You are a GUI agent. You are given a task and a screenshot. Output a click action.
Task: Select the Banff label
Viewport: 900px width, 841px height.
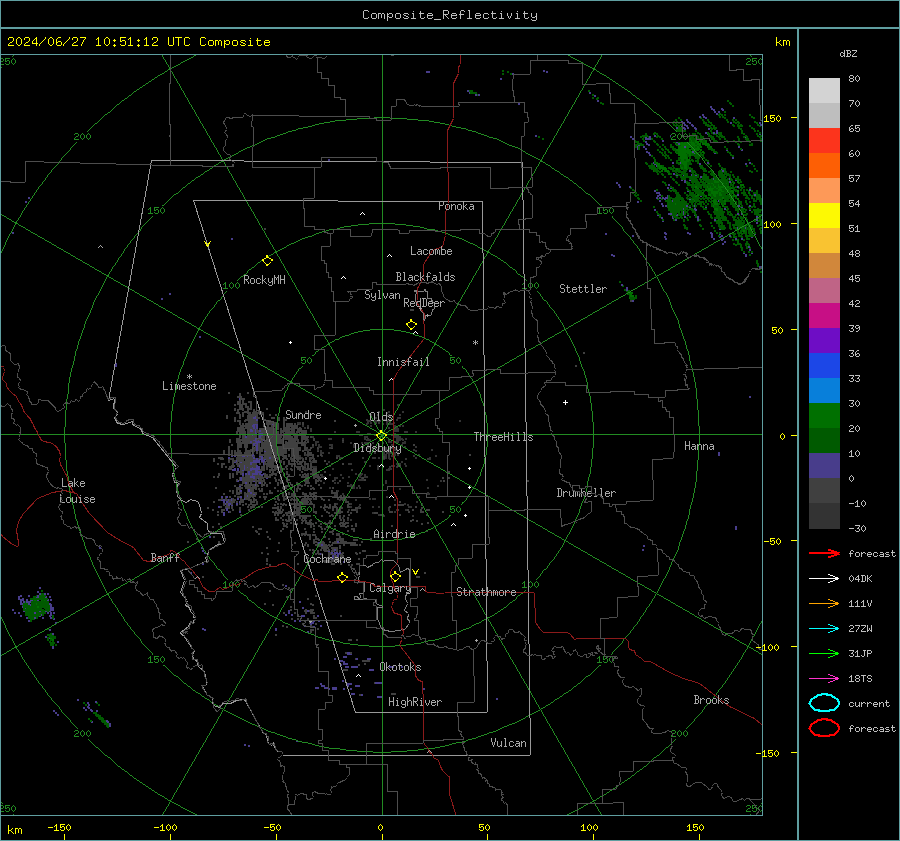pos(165,557)
